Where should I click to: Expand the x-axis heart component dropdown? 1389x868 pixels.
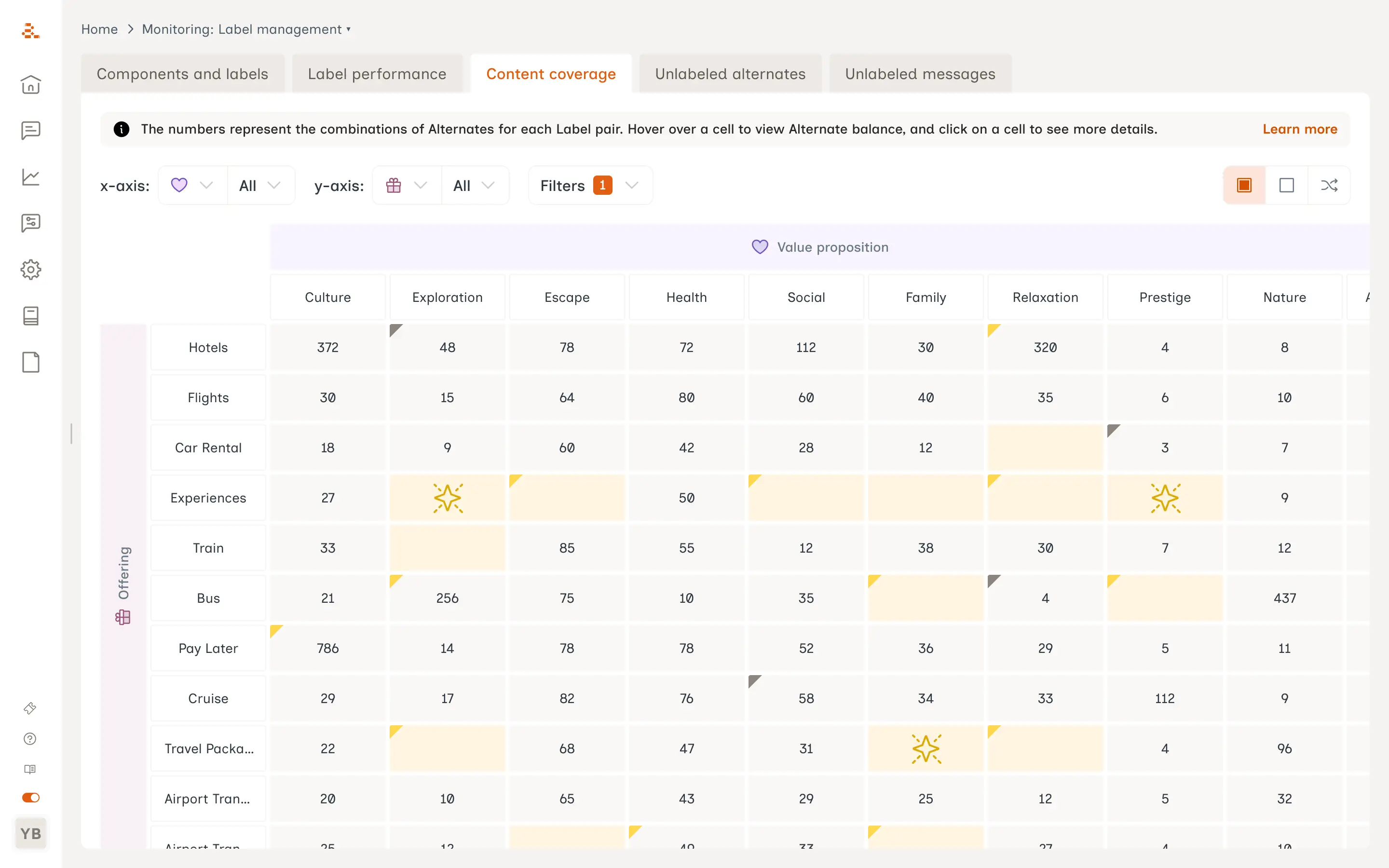[x=192, y=185]
